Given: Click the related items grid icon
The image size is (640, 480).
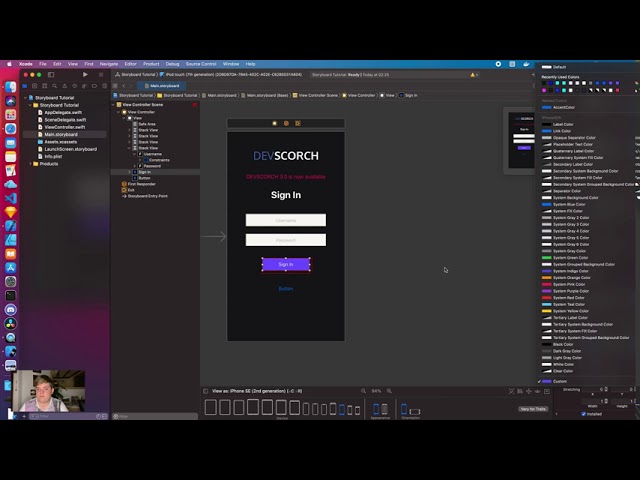Looking at the screenshot, I should [115, 86].
